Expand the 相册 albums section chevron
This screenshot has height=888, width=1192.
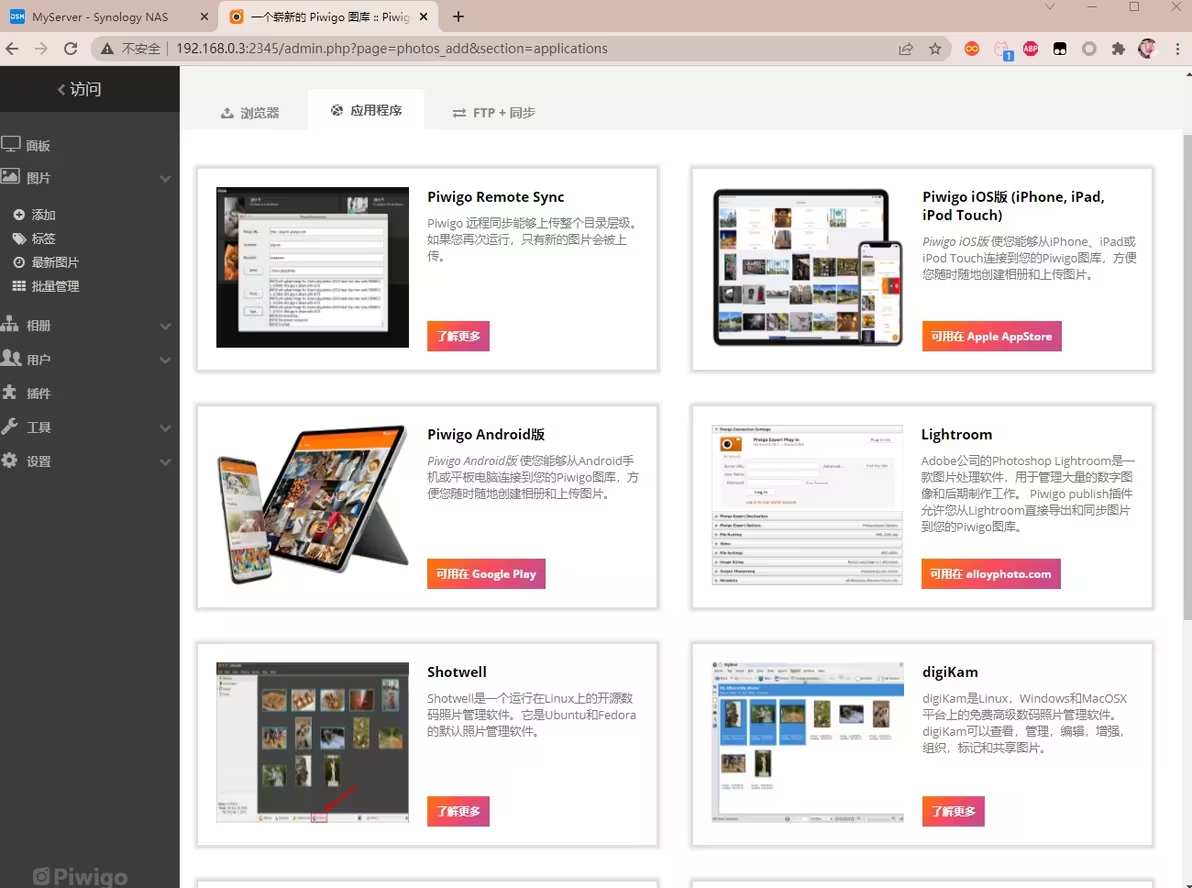(165, 326)
